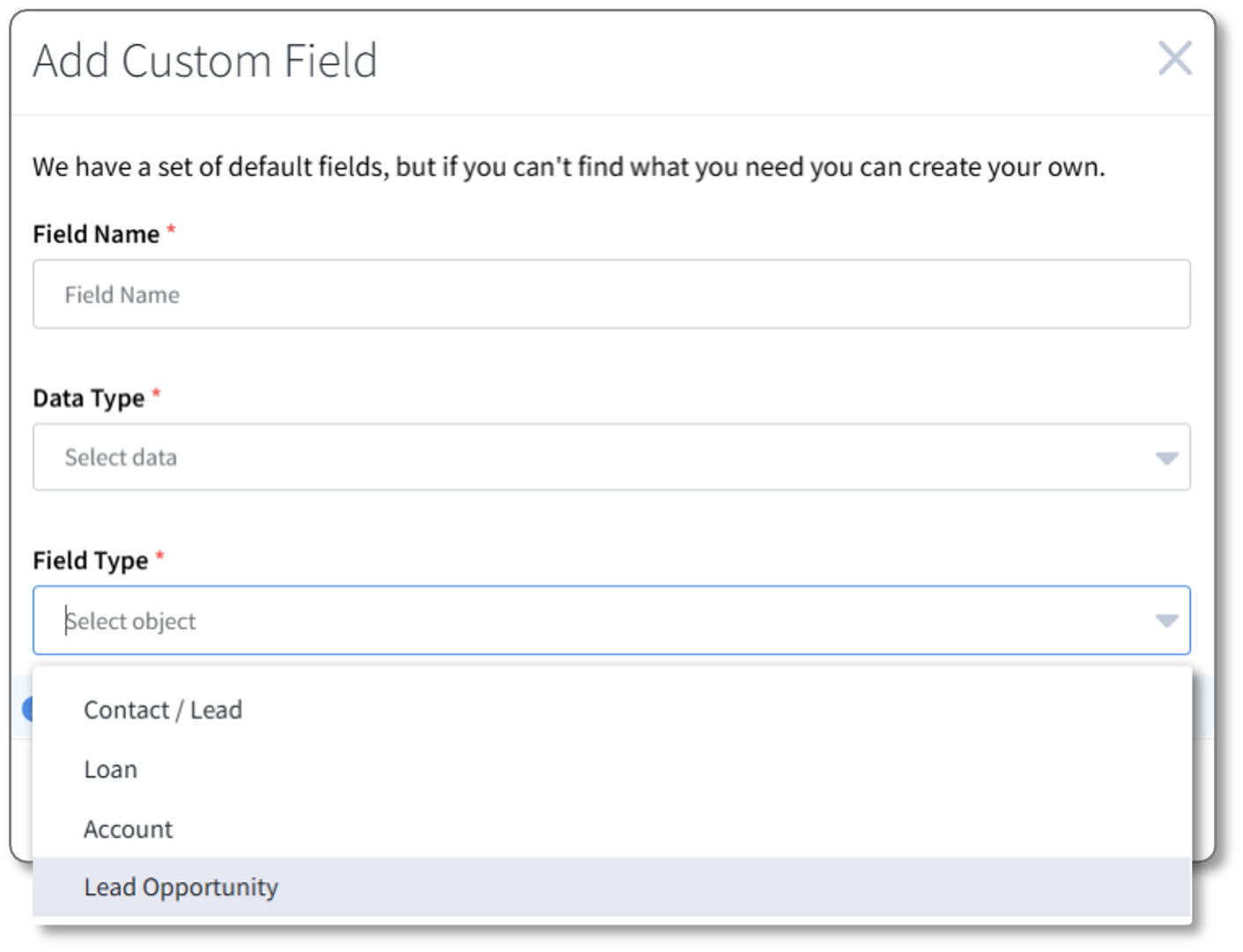
Task: Click the Field Name label
Action: coord(96,234)
